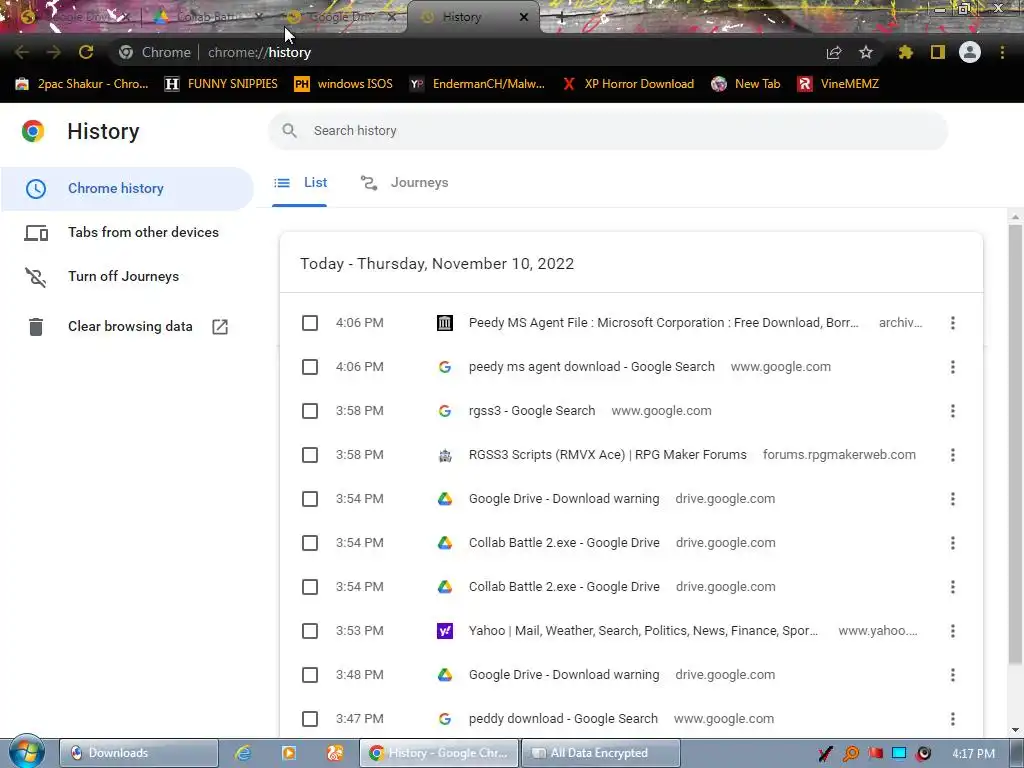1024x768 pixels.
Task: Click the Yahoo favicon in history list
Action: coord(445,631)
